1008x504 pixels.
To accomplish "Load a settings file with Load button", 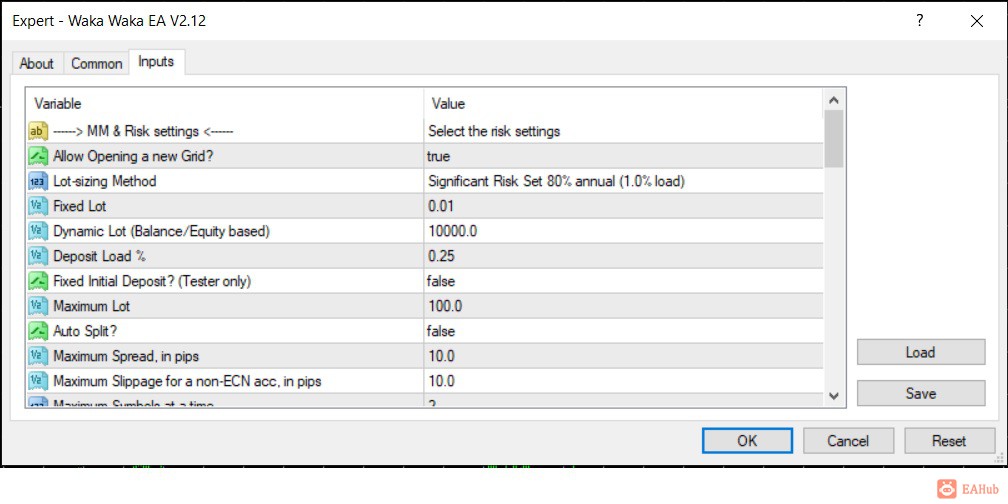I will click(x=921, y=352).
